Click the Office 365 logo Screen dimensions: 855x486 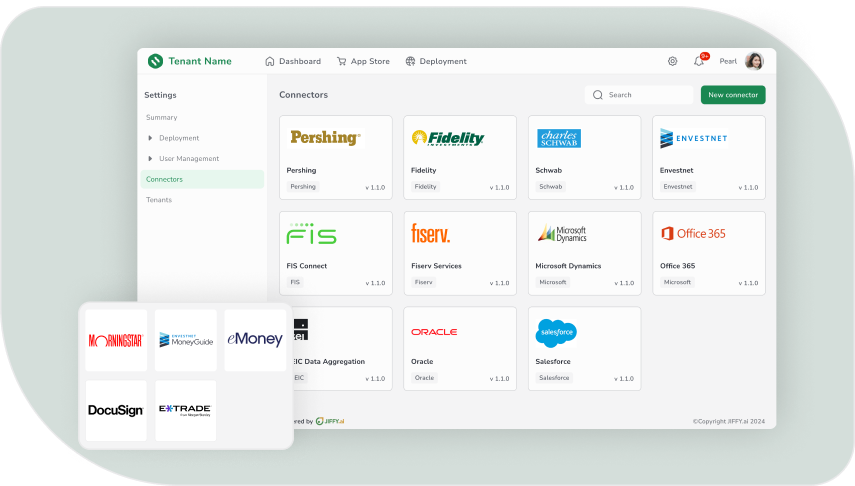693,233
